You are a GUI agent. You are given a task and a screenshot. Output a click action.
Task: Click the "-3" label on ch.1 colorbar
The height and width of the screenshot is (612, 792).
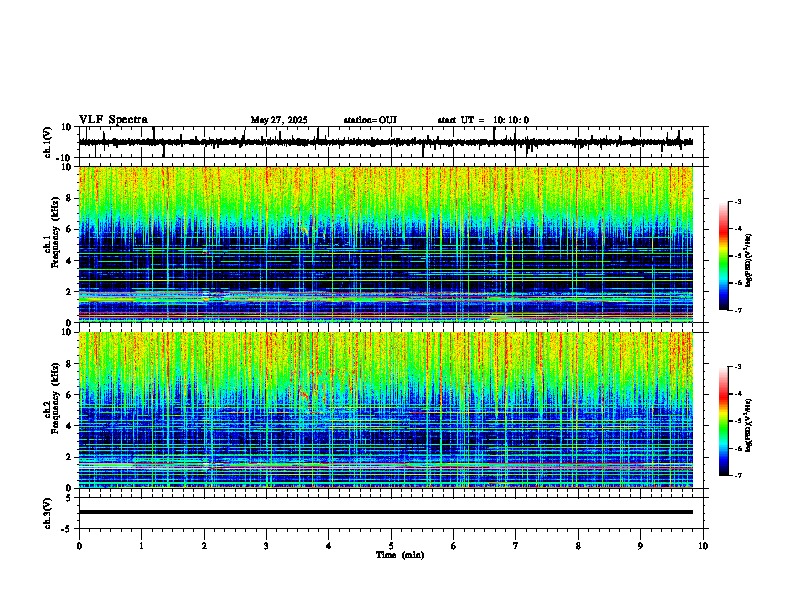tap(737, 201)
